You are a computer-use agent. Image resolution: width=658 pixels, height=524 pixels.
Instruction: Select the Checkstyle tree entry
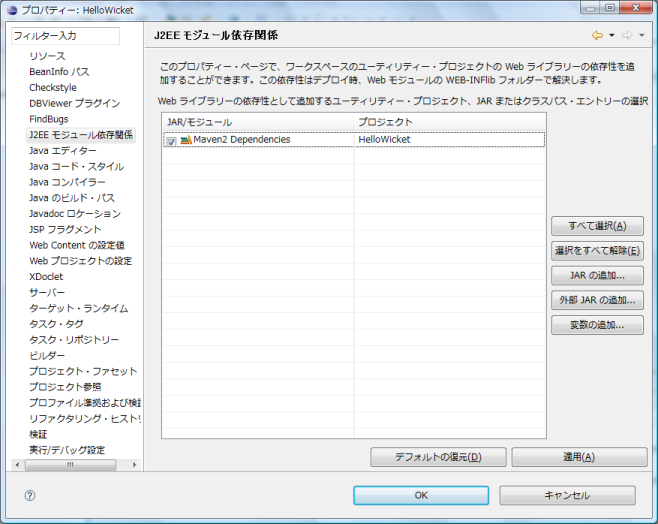point(52,87)
